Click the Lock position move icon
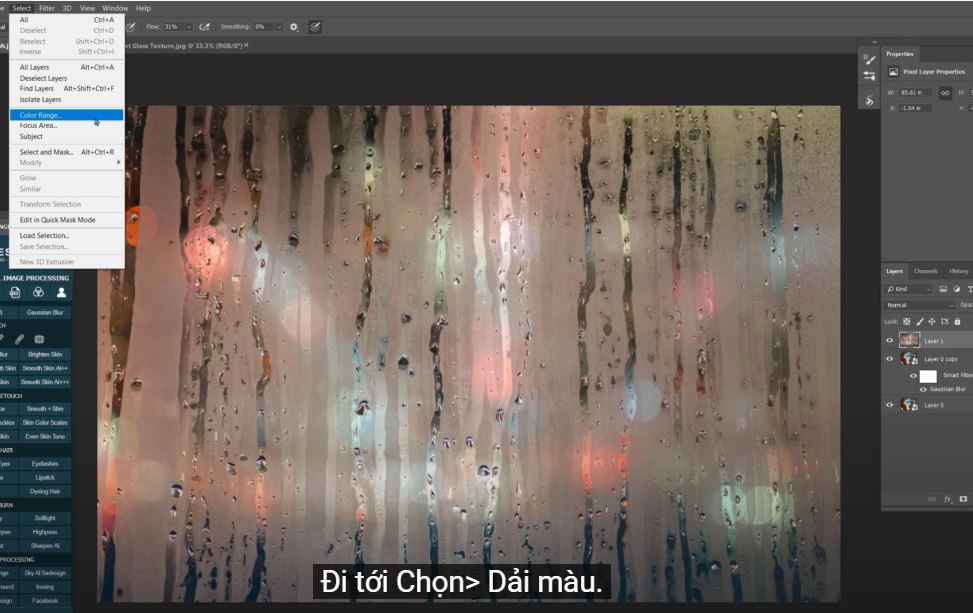 [931, 321]
